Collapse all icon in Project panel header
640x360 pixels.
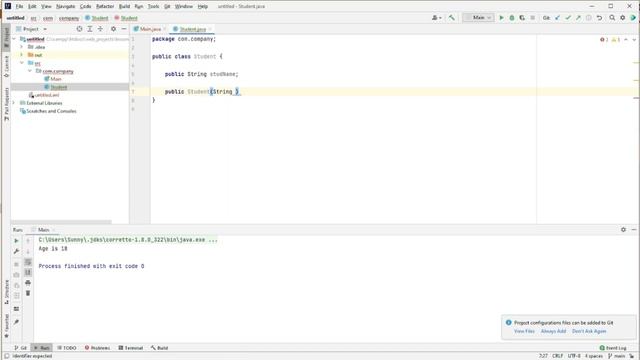pos(100,29)
